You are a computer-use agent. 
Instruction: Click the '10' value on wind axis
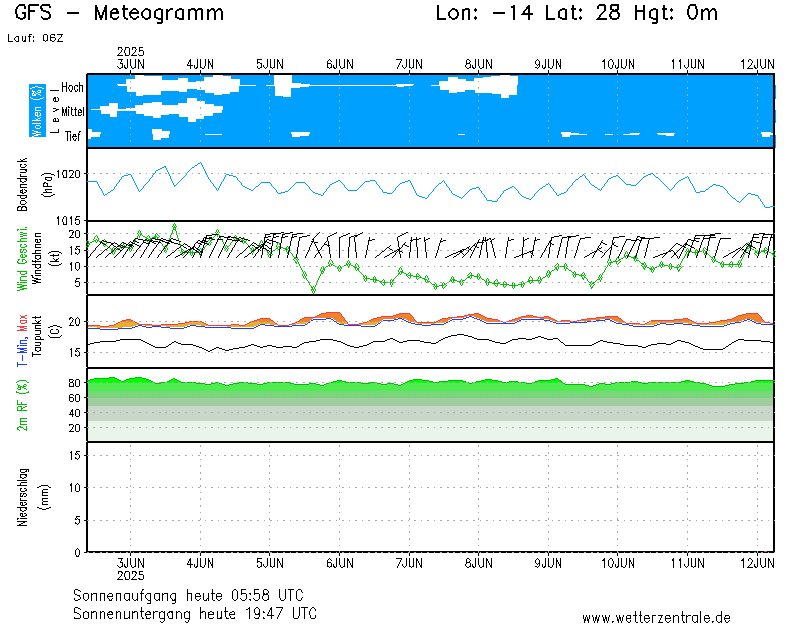tap(75, 266)
